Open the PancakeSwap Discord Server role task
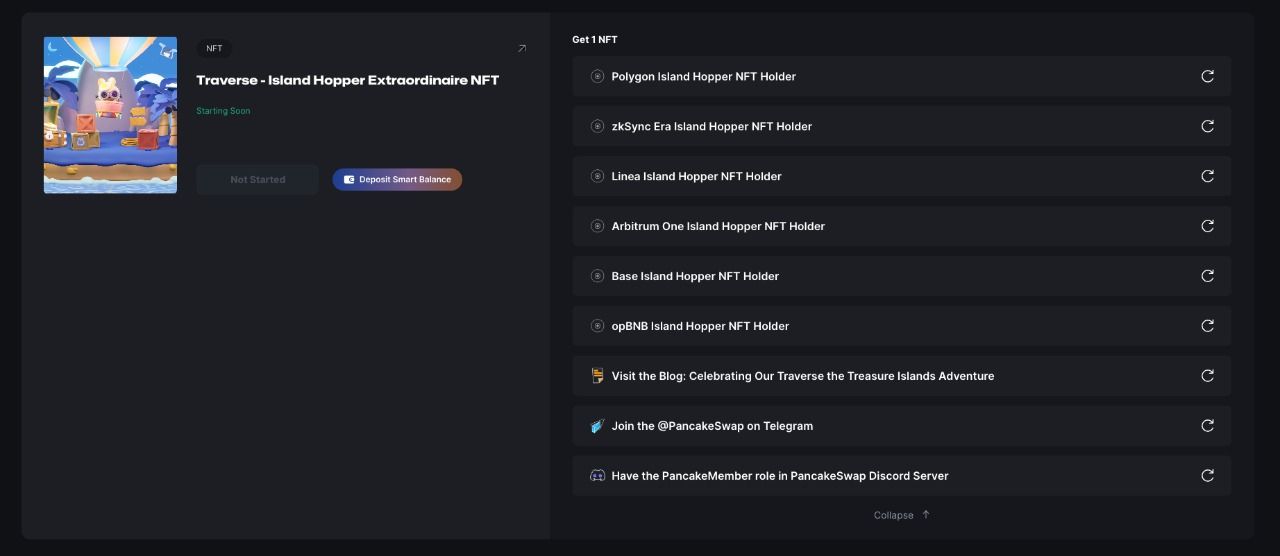This screenshot has height=556, width=1280. click(x=779, y=476)
